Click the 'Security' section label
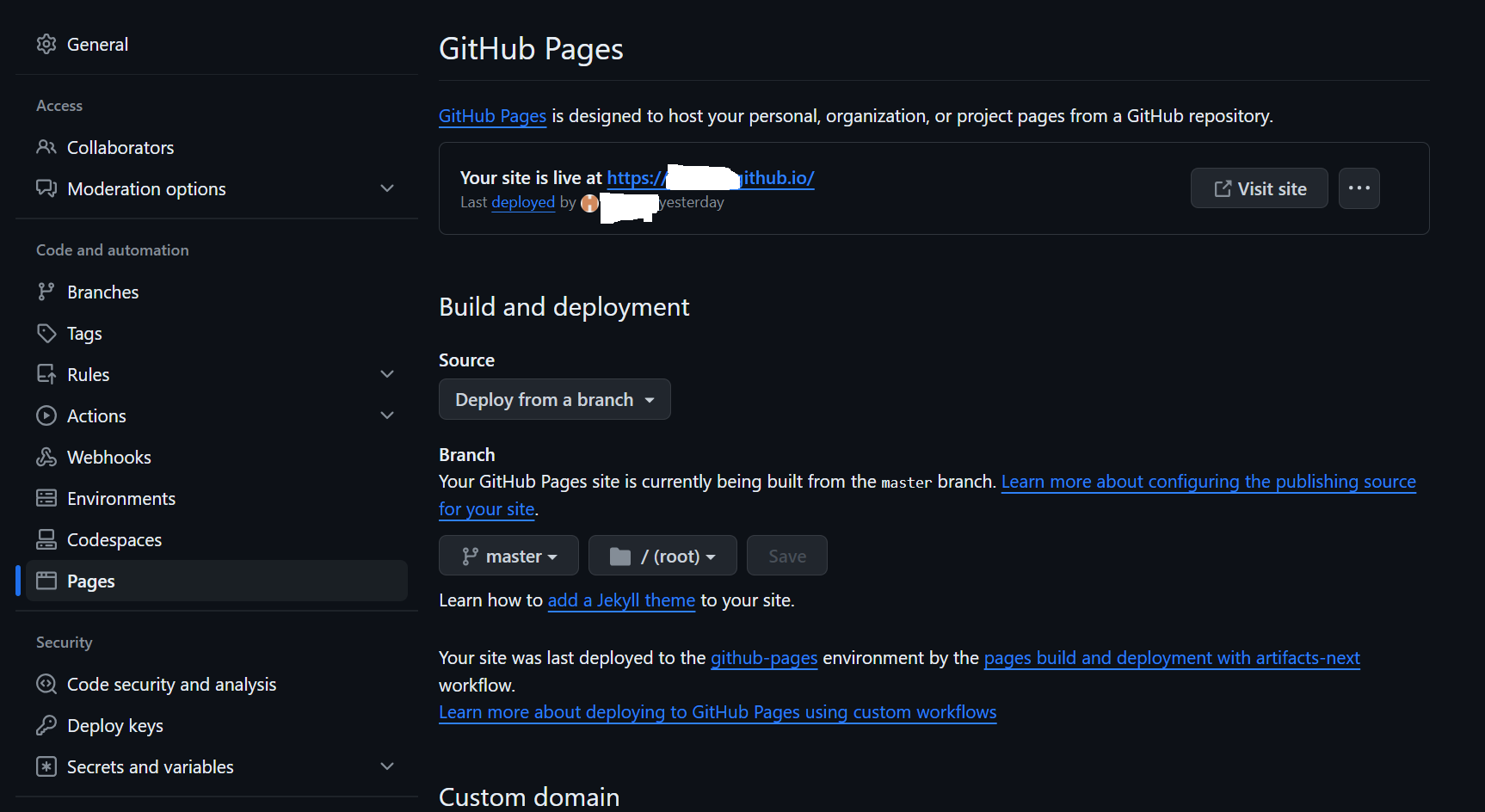Image resolution: width=1485 pixels, height=812 pixels. 65,643
